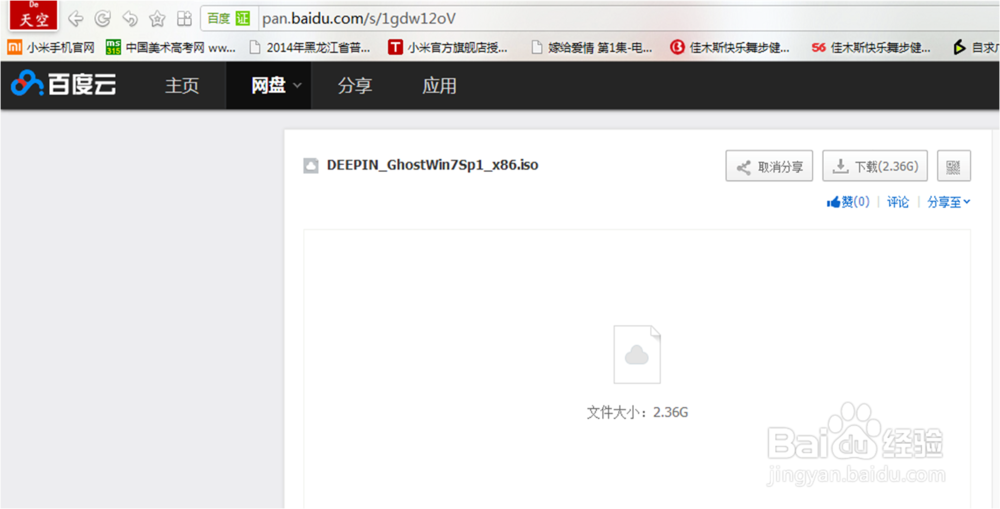This screenshot has width=1000, height=509.
Task: Open the 2014年黑龙江省普 bookmark
Action: pyautogui.click(x=310, y=48)
